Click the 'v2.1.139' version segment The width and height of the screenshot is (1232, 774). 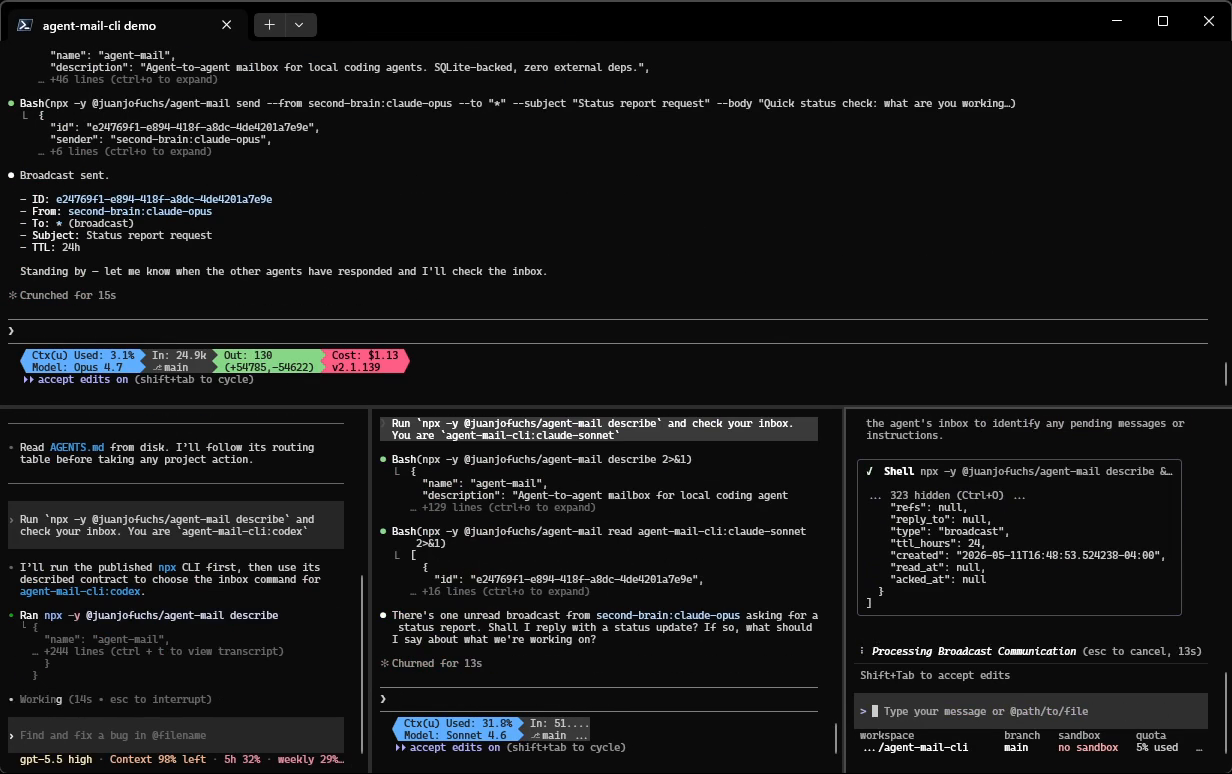pyautogui.click(x=355, y=367)
